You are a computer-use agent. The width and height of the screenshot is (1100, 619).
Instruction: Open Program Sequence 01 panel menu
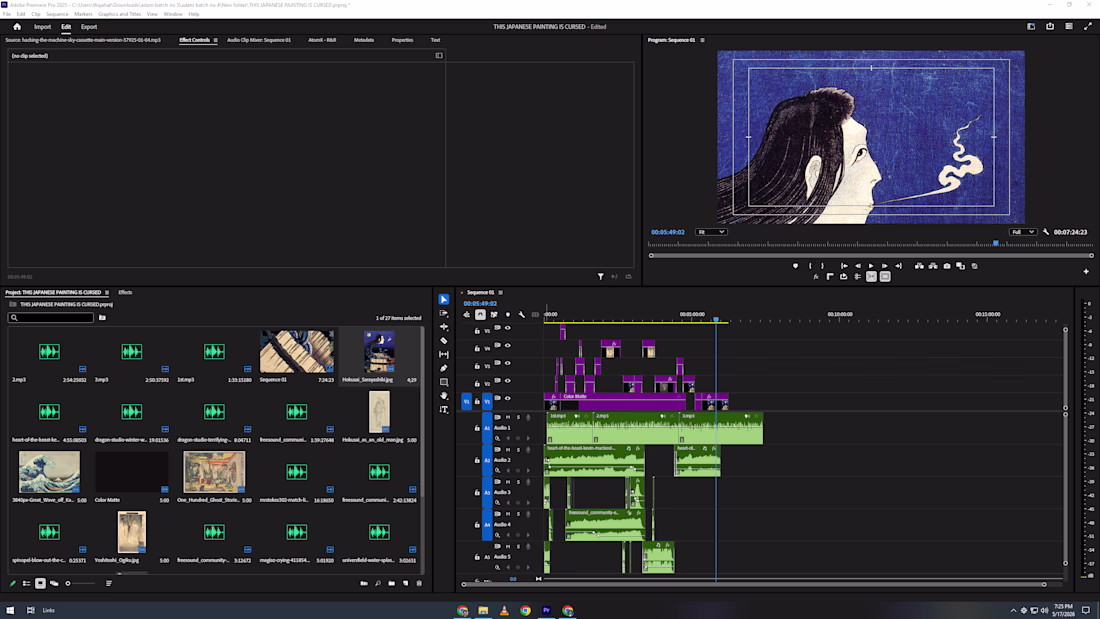[702, 40]
